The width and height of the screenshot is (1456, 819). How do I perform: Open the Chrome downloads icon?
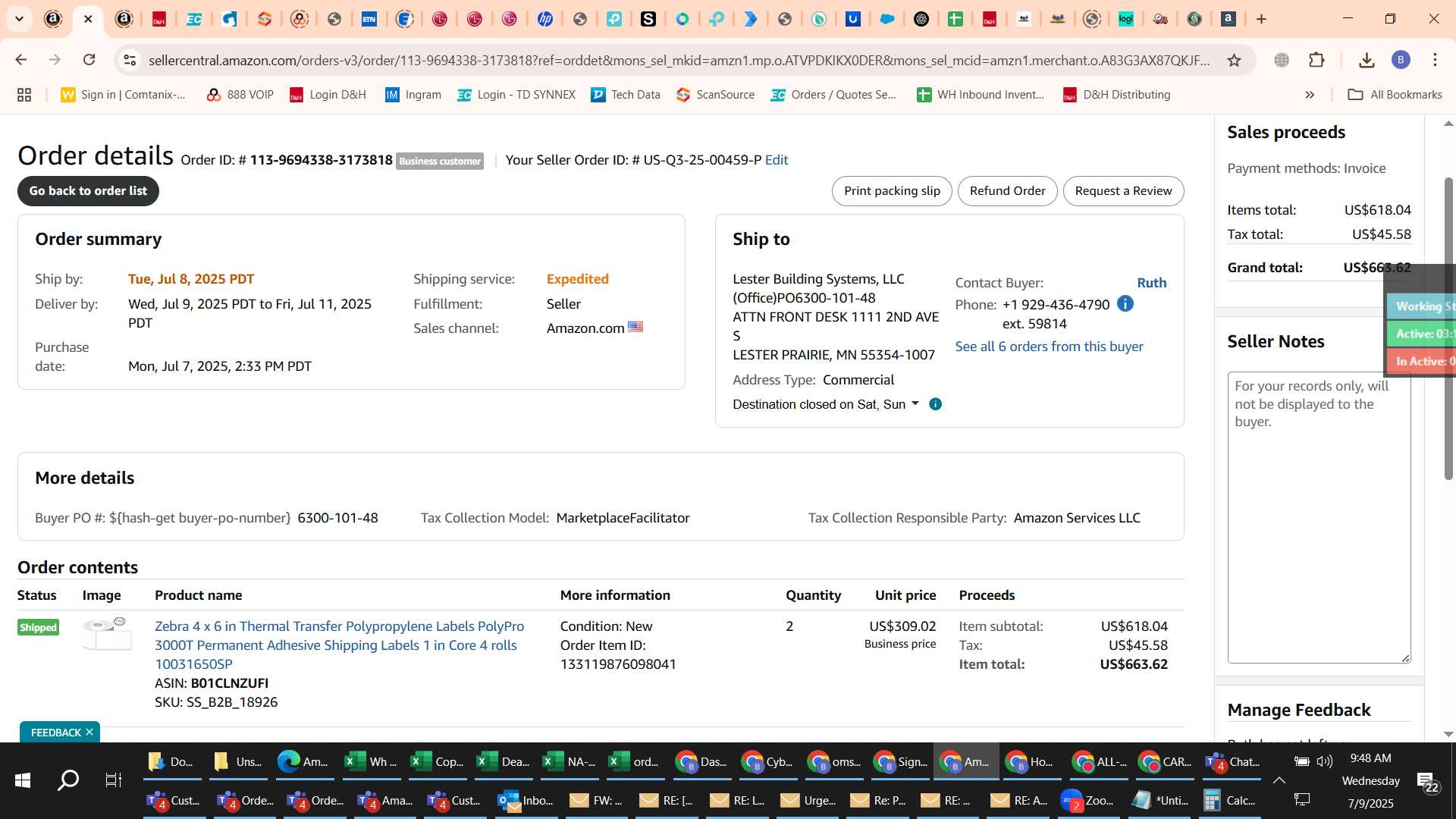tap(1367, 60)
